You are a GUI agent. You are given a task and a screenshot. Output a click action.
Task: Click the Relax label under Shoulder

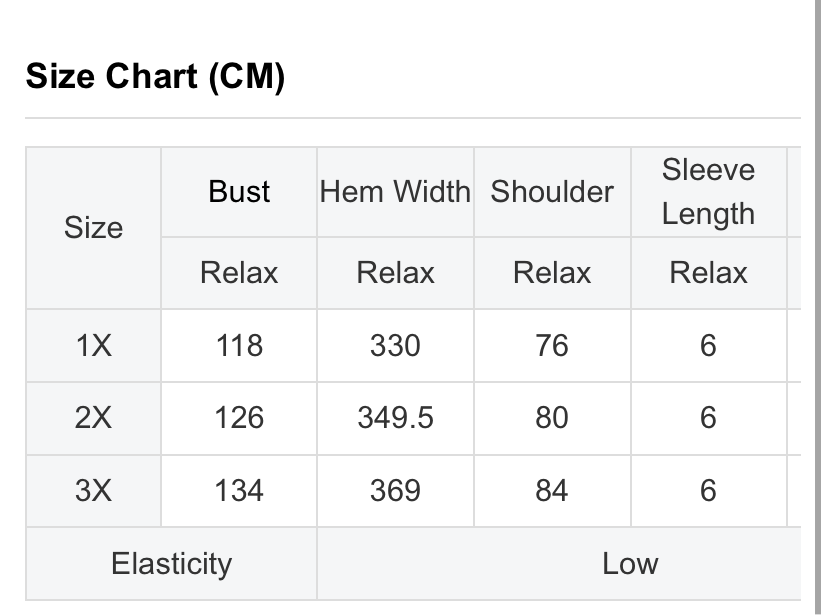coord(552,273)
